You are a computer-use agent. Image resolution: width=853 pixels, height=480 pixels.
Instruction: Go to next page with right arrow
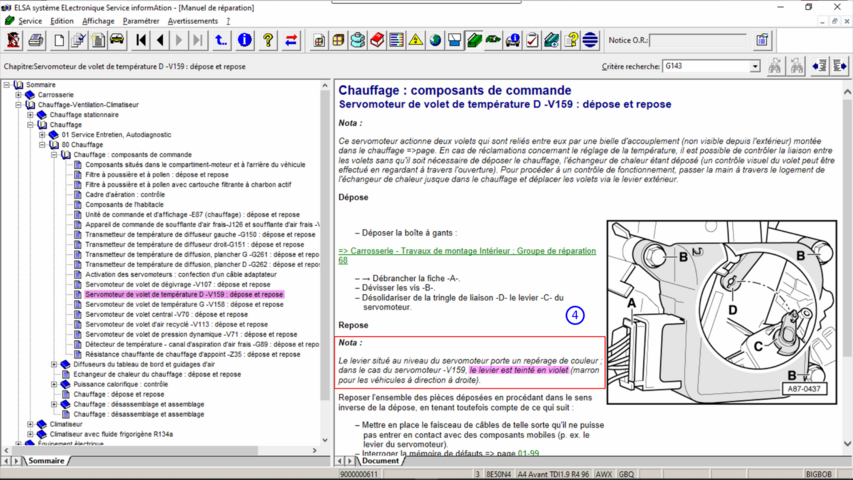click(x=179, y=40)
